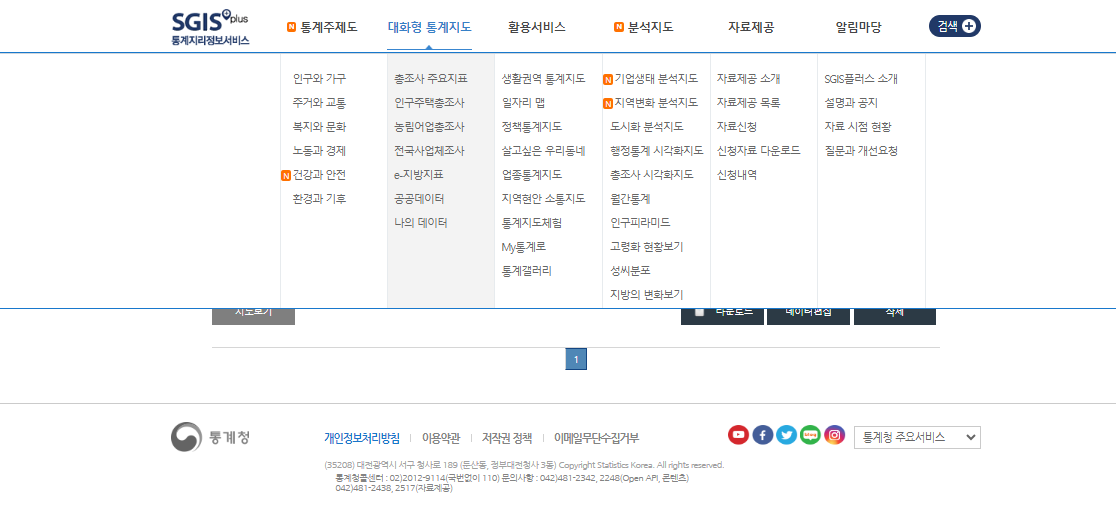
Task: Select 인구주택총조사 from the submenu
Action: (429, 102)
